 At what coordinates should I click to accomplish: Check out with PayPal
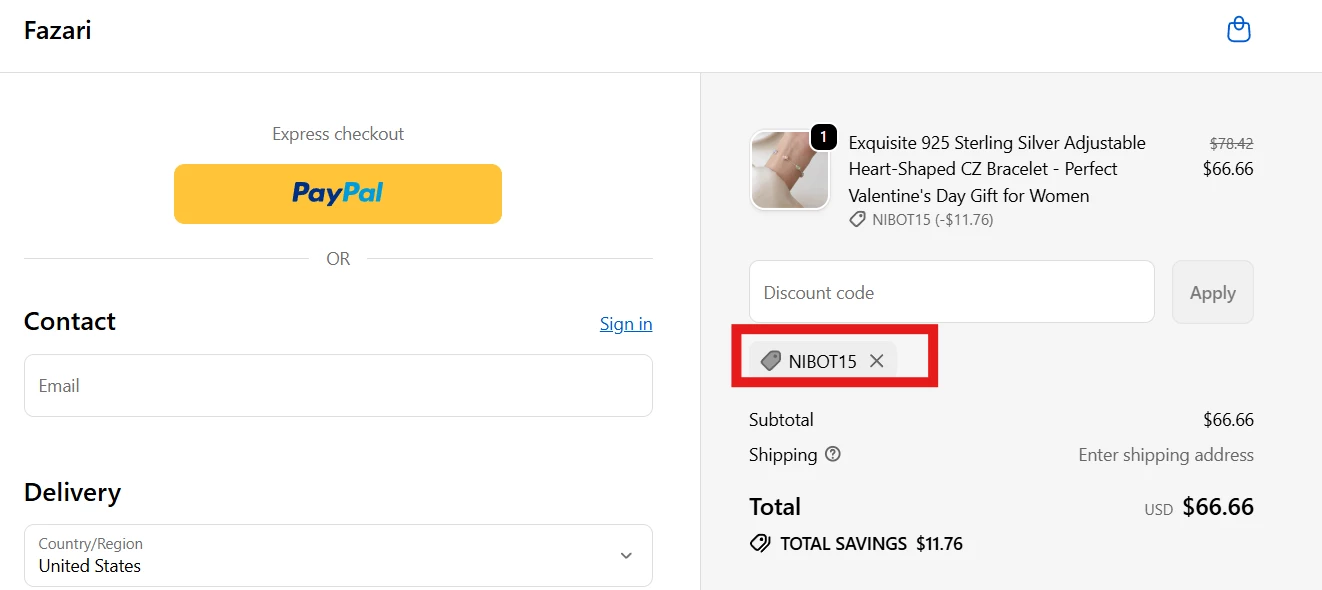point(338,193)
